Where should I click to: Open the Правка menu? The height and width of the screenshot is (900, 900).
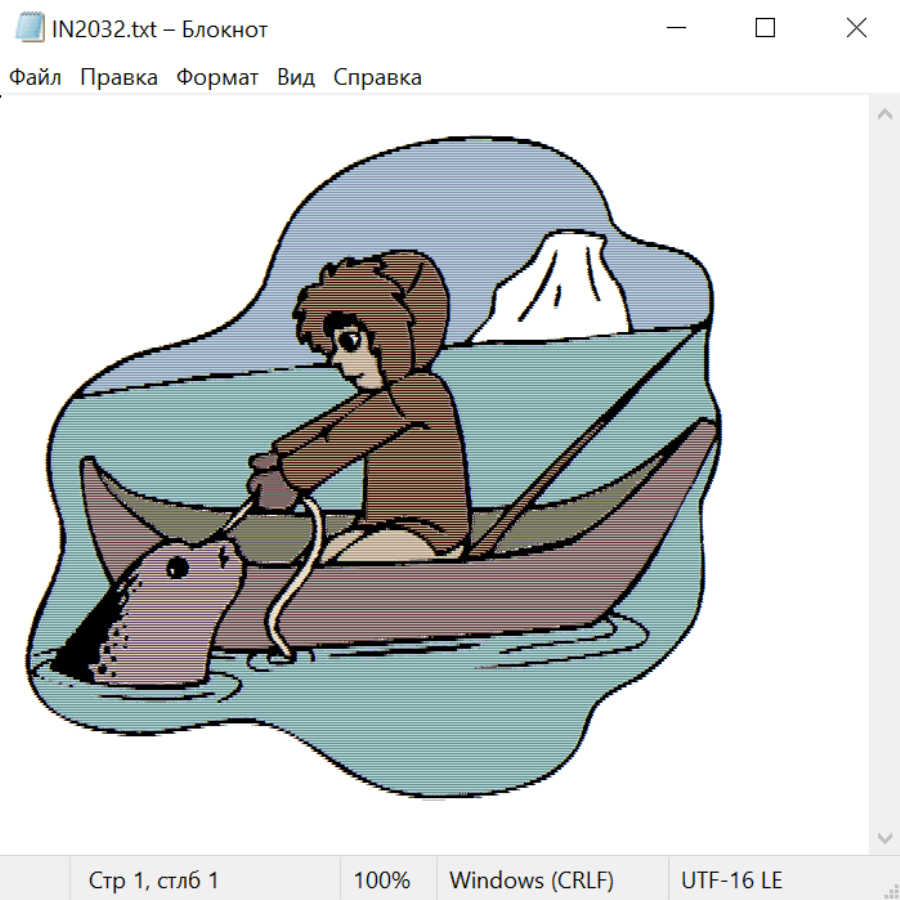[119, 78]
